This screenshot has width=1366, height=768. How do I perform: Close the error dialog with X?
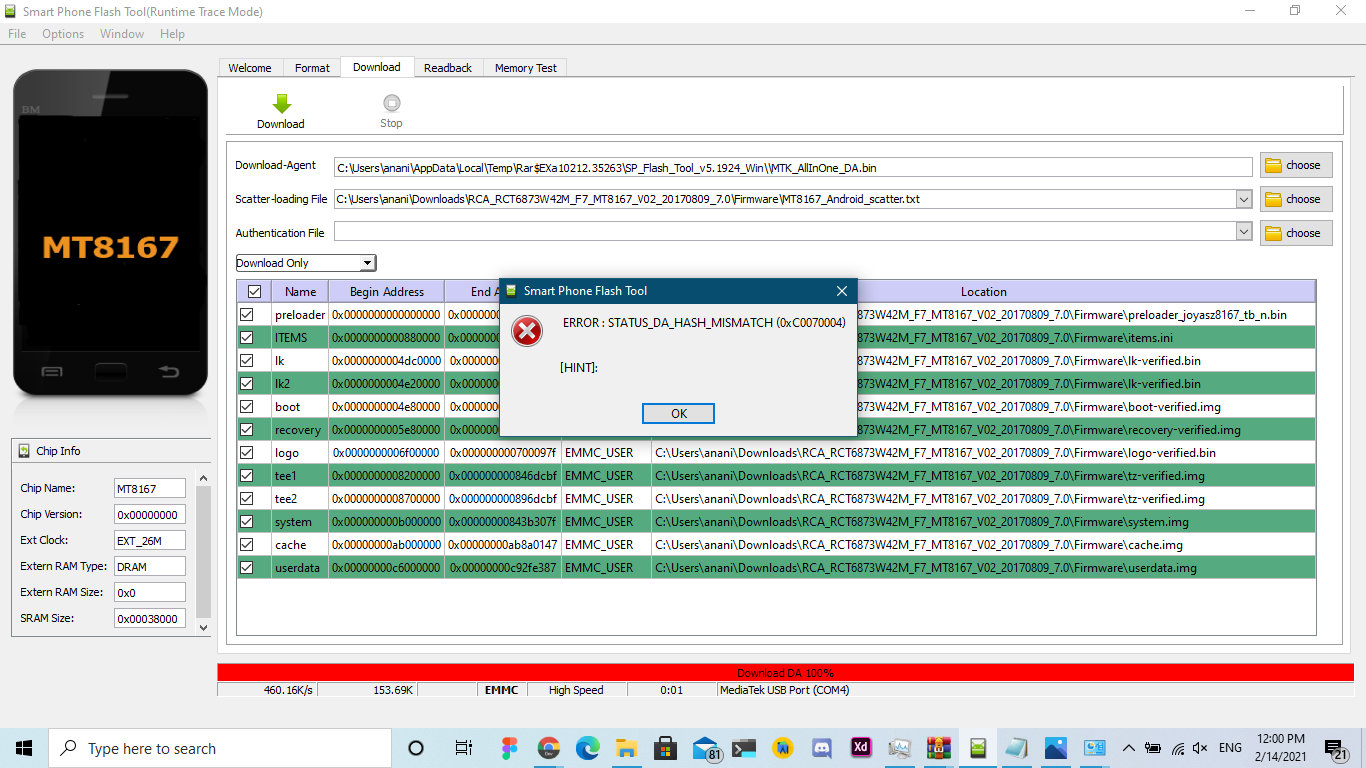click(x=842, y=291)
